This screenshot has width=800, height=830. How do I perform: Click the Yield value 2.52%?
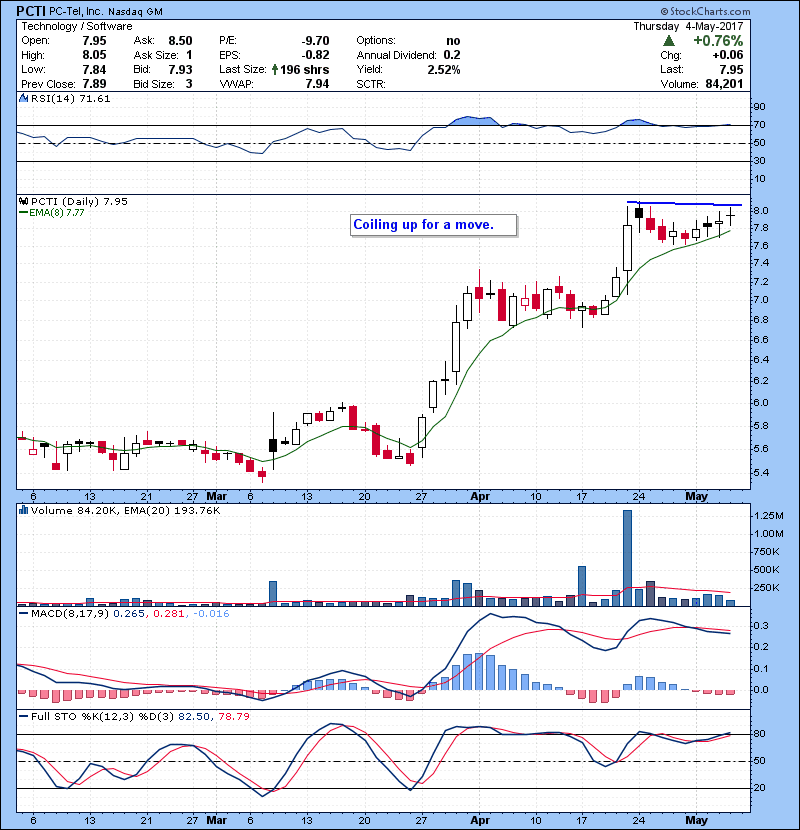click(444, 69)
